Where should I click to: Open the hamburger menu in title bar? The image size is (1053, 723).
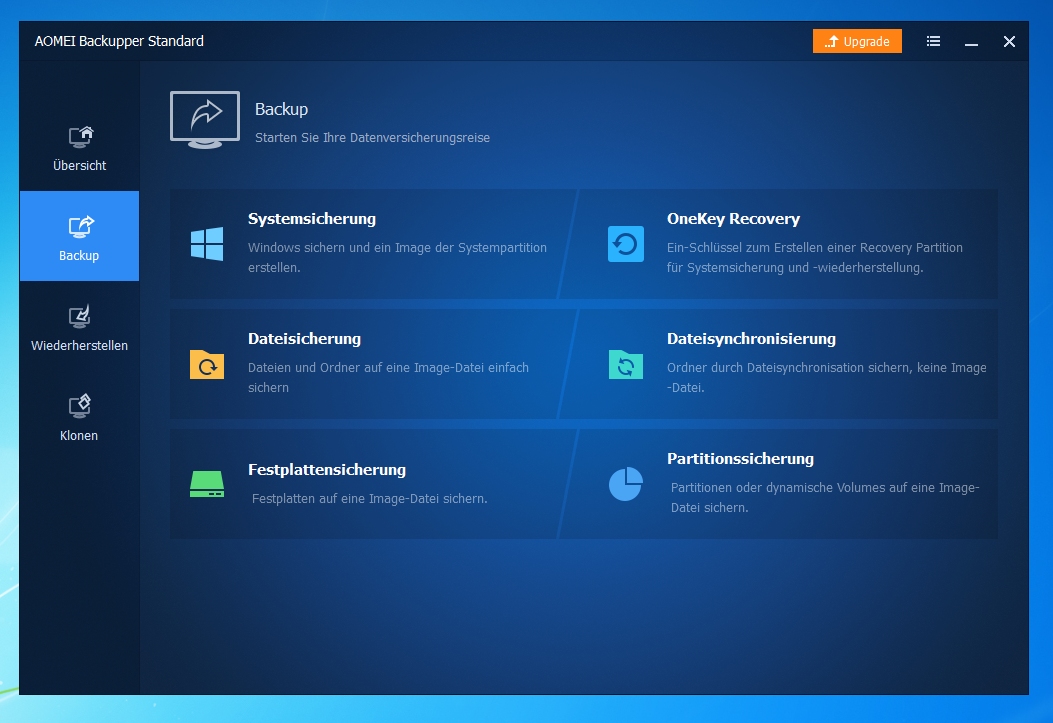[933, 41]
